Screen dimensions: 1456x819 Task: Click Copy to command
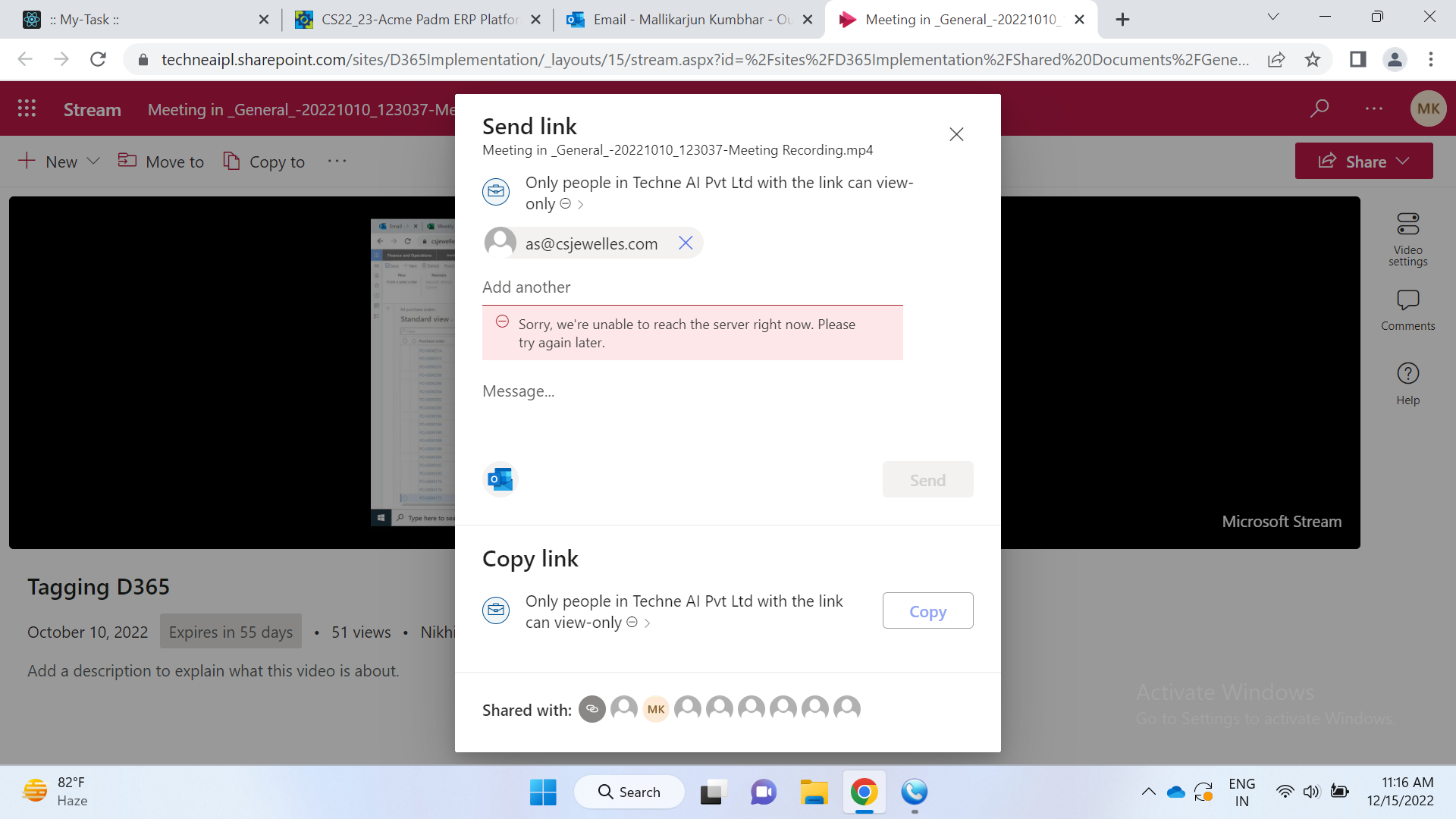point(264,162)
